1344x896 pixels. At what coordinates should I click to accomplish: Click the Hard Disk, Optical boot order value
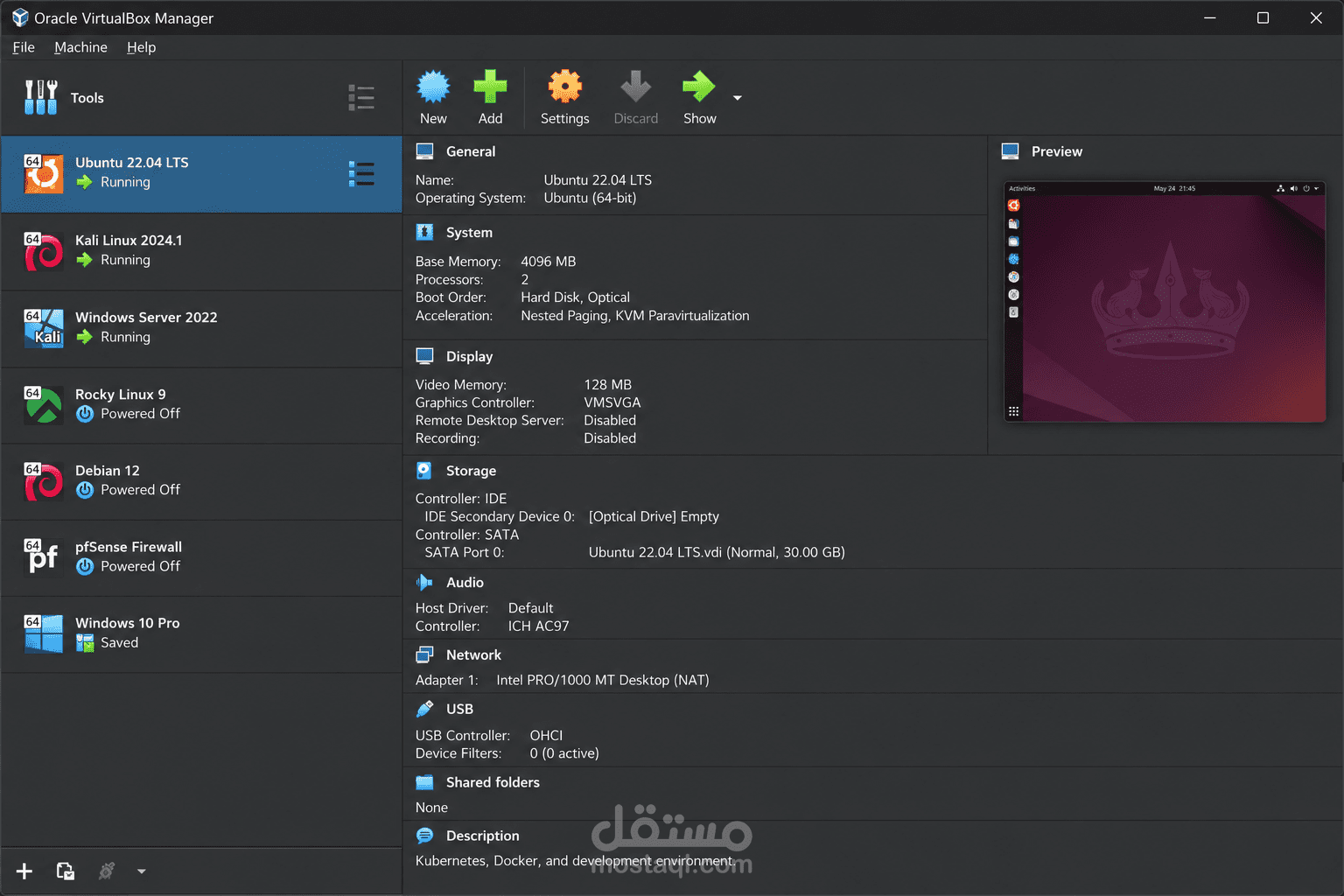tap(575, 297)
